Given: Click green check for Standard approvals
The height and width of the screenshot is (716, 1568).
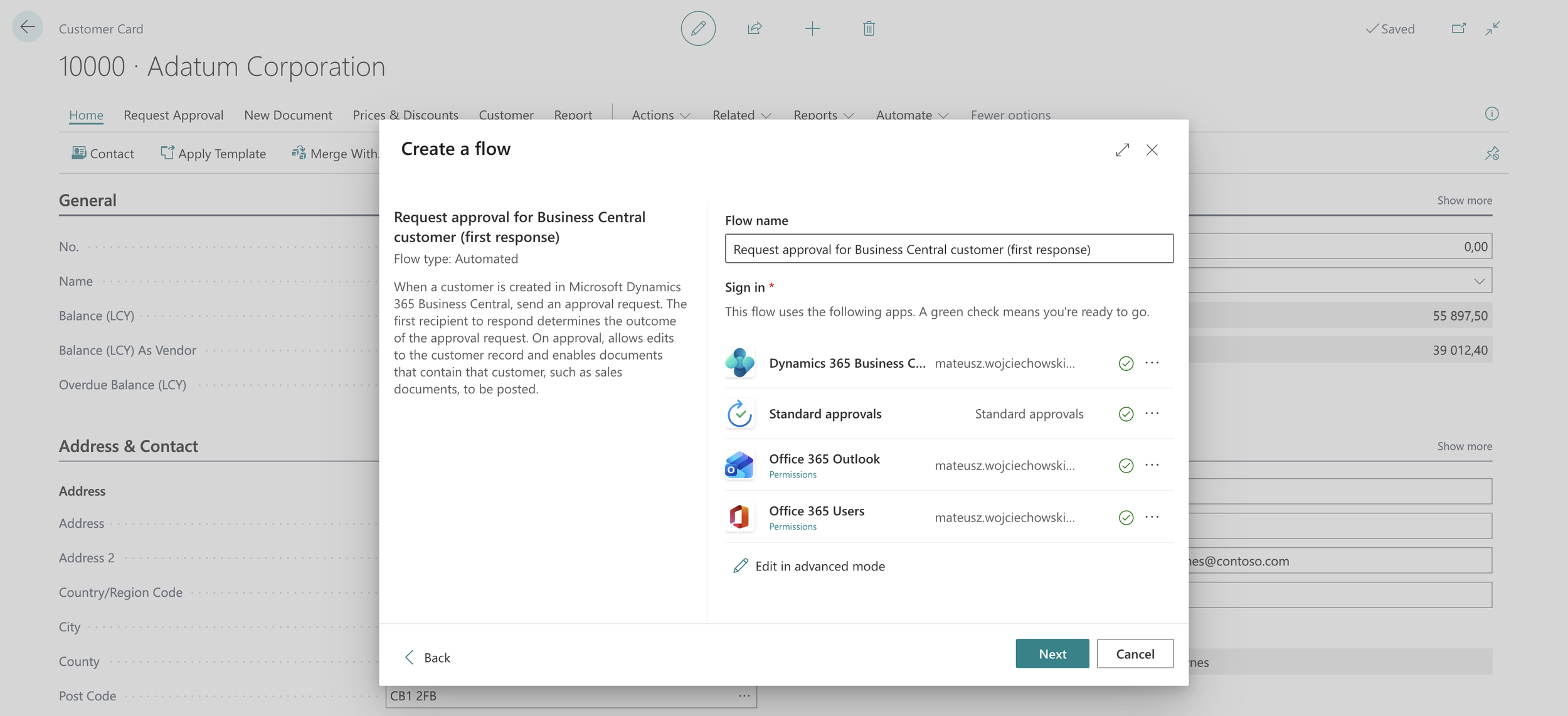Looking at the screenshot, I should click(1126, 414).
